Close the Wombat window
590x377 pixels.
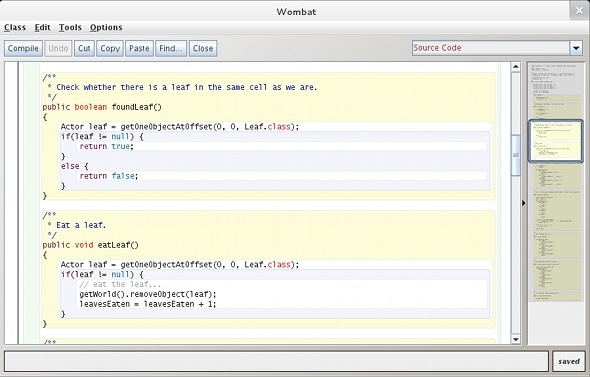(579, 11)
